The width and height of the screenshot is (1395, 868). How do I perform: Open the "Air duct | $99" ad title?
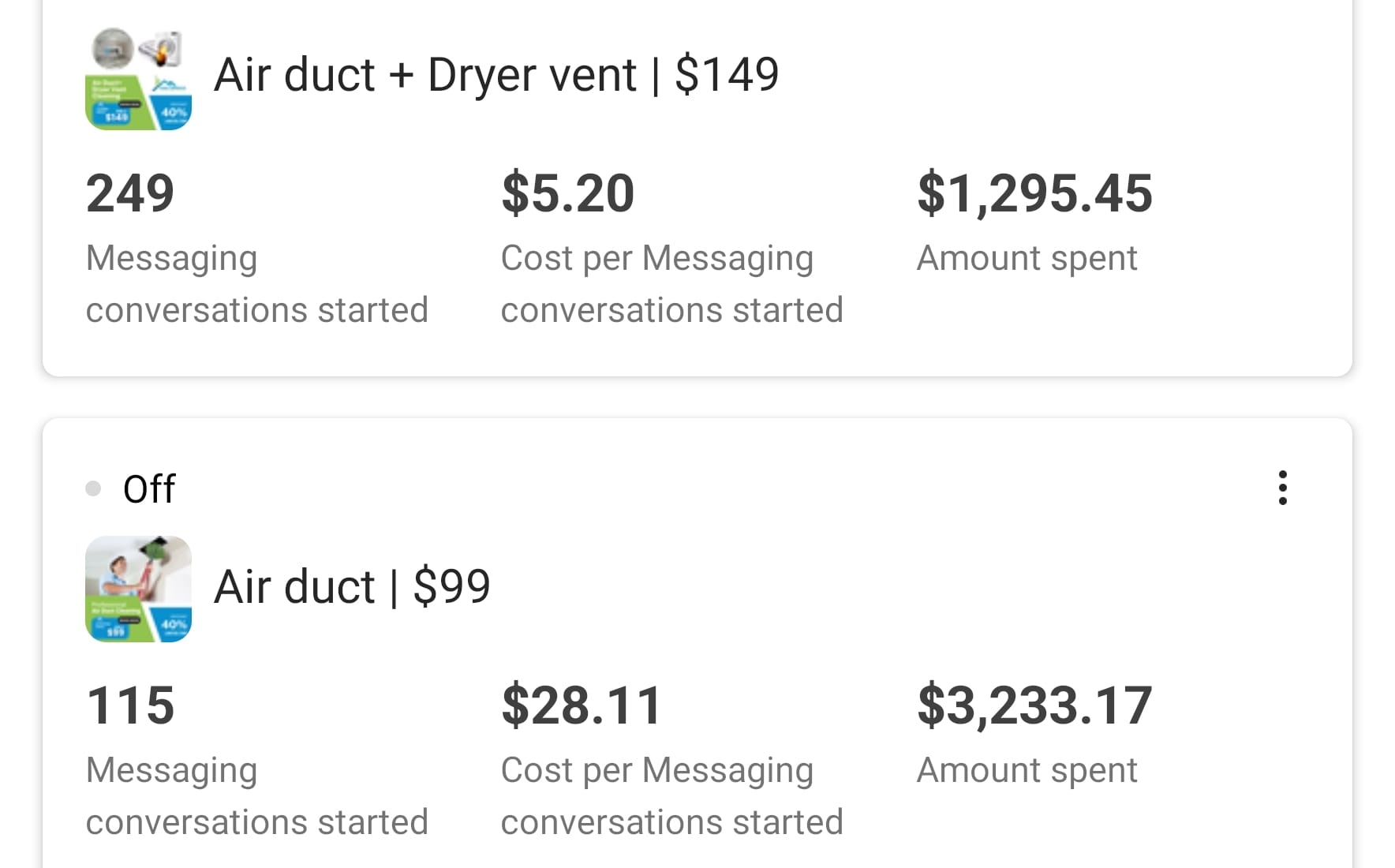[352, 587]
